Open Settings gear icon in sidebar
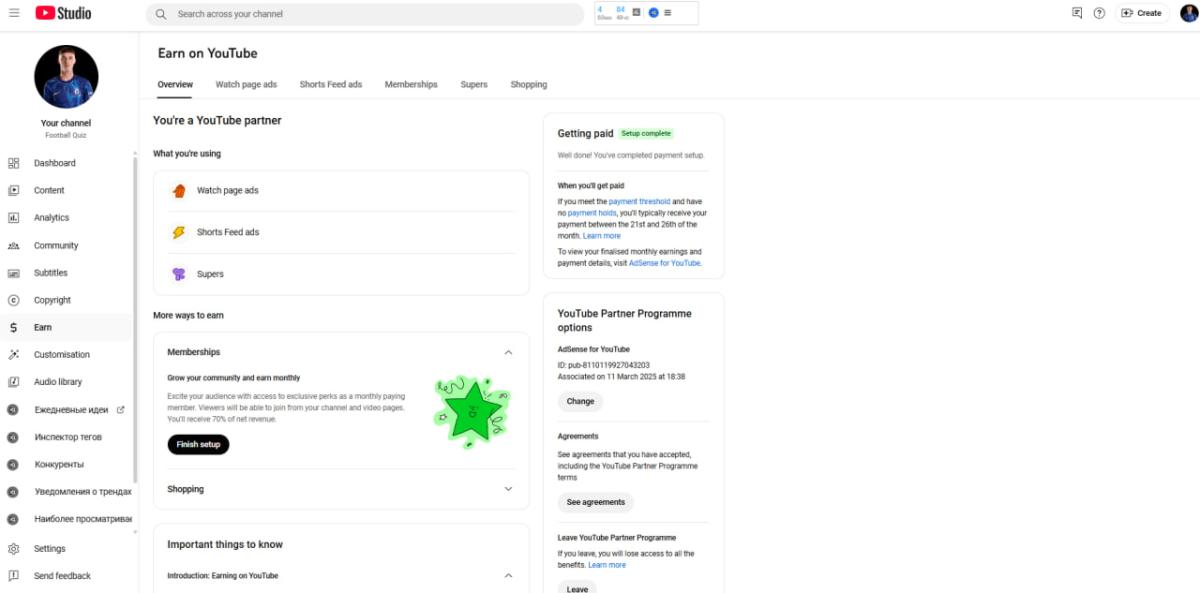The width and height of the screenshot is (1200, 593). tap(14, 549)
